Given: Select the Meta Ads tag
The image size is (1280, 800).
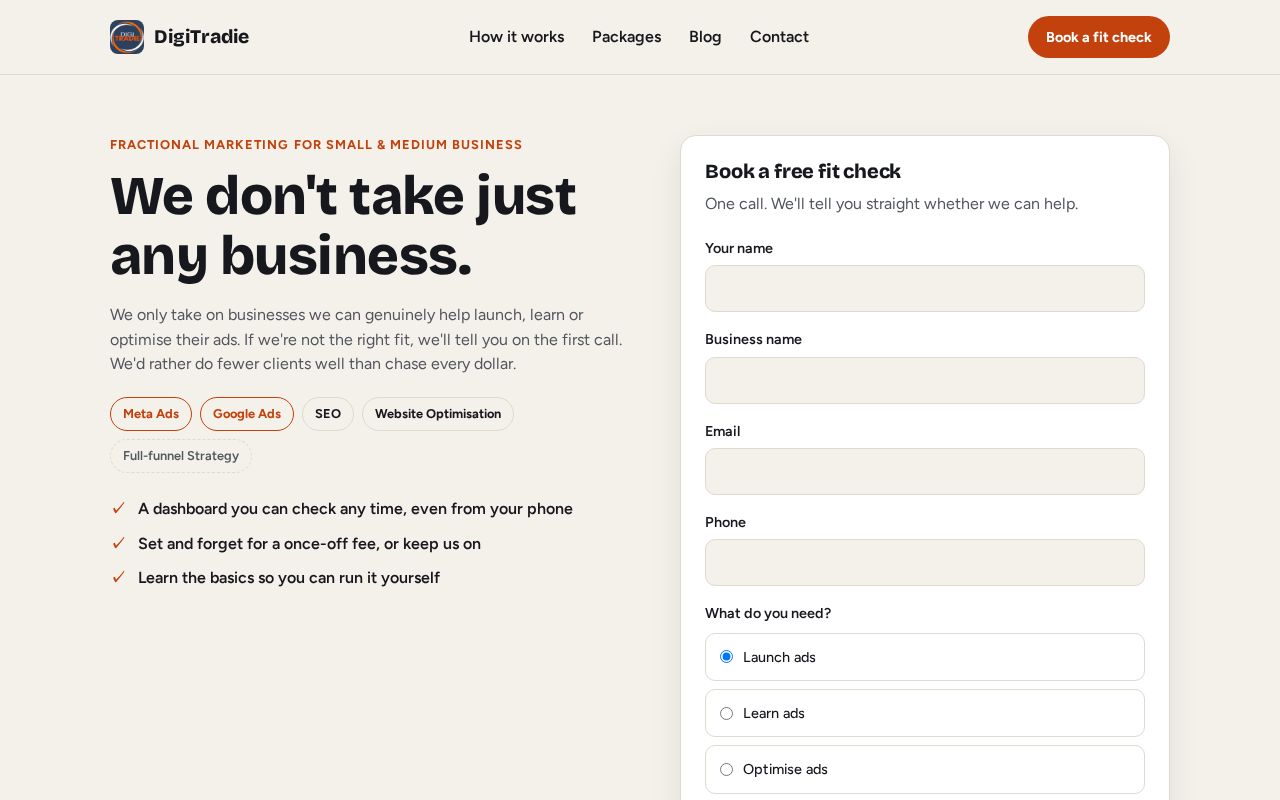Looking at the screenshot, I should [151, 414].
